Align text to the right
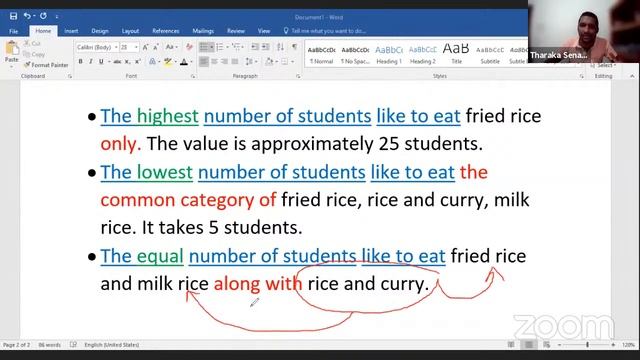Screen dimensions: 640x360 click(x=224, y=62)
